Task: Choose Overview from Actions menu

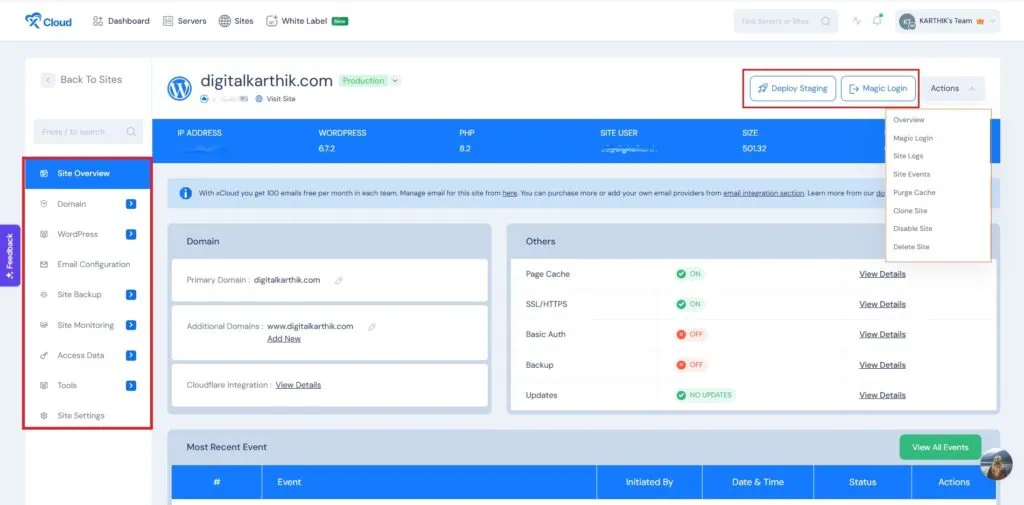Action: pos(909,120)
